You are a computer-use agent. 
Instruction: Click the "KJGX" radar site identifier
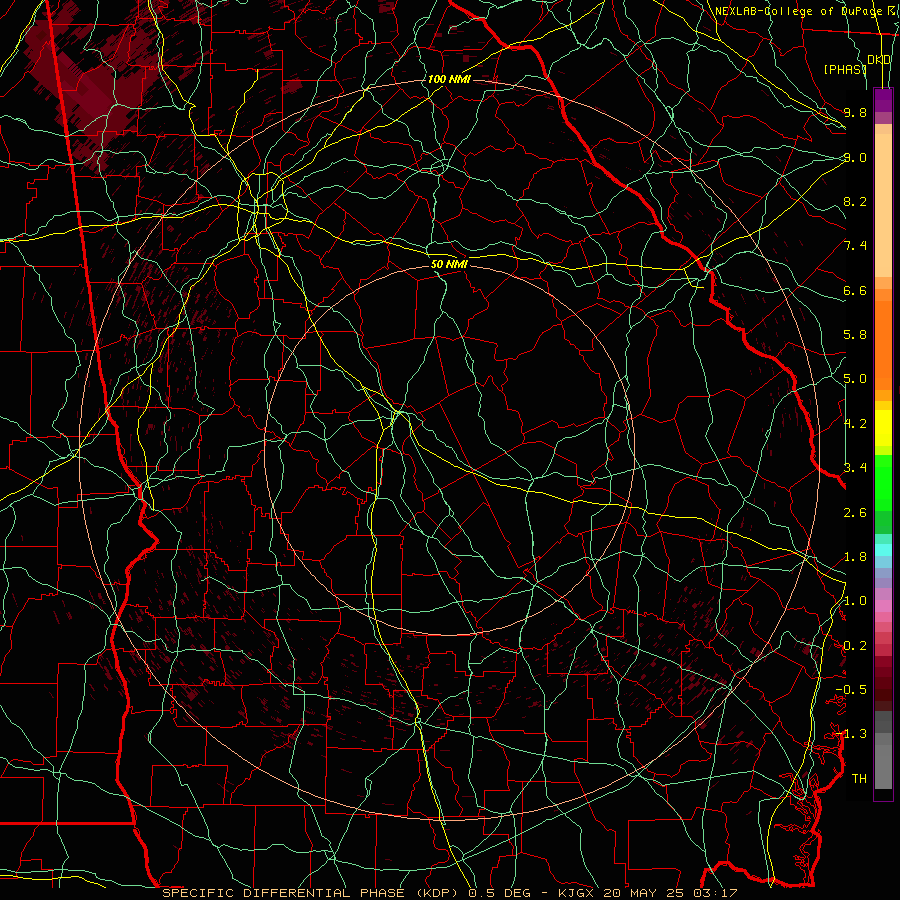578,893
